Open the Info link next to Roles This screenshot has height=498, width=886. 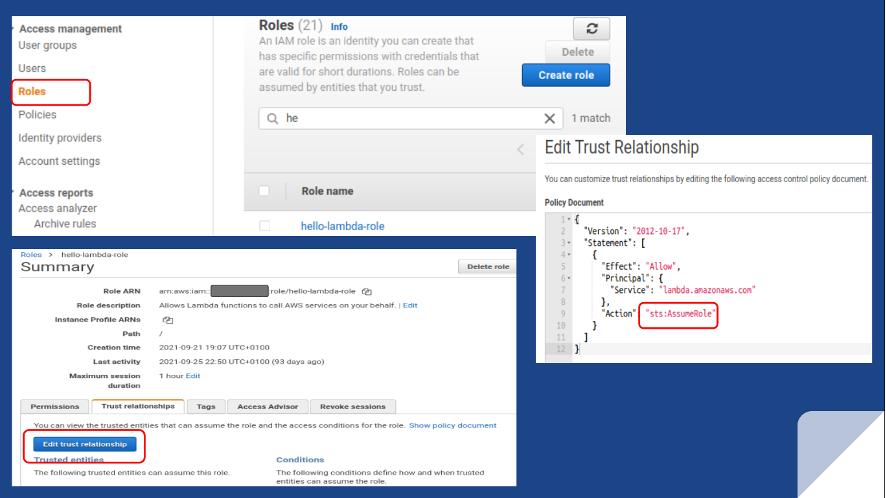[x=339, y=27]
